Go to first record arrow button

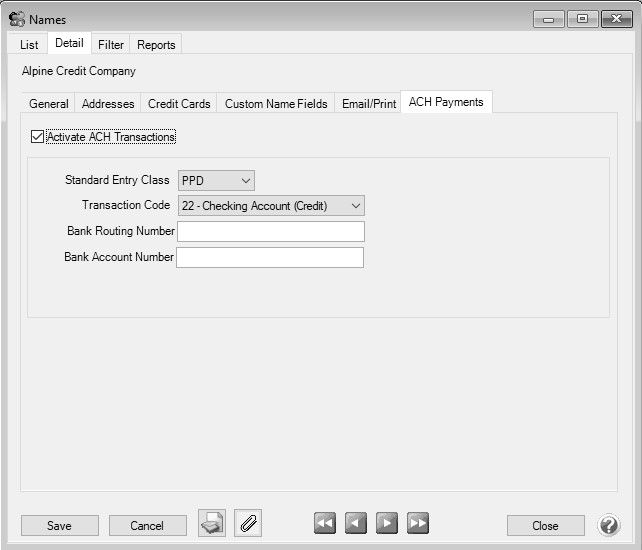(325, 524)
